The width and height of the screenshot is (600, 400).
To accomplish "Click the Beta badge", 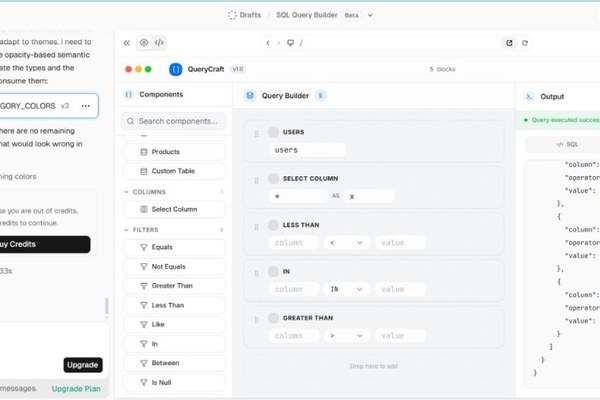I will pyautogui.click(x=351, y=15).
